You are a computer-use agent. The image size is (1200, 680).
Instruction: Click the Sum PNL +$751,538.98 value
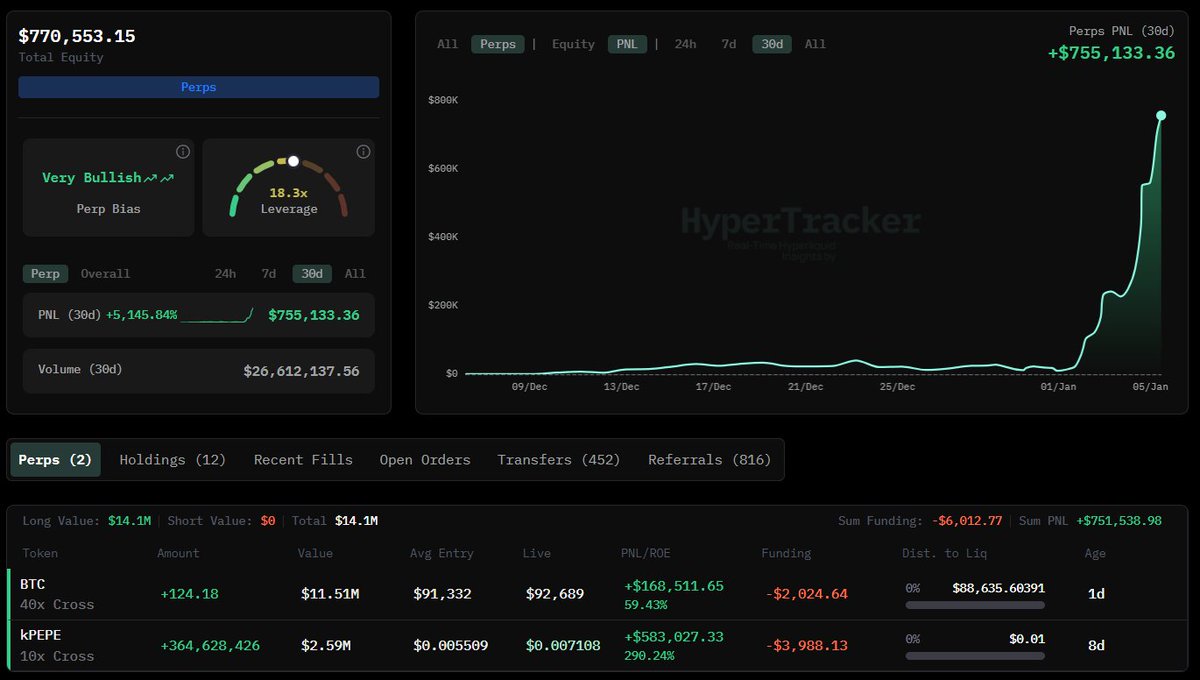1119,521
